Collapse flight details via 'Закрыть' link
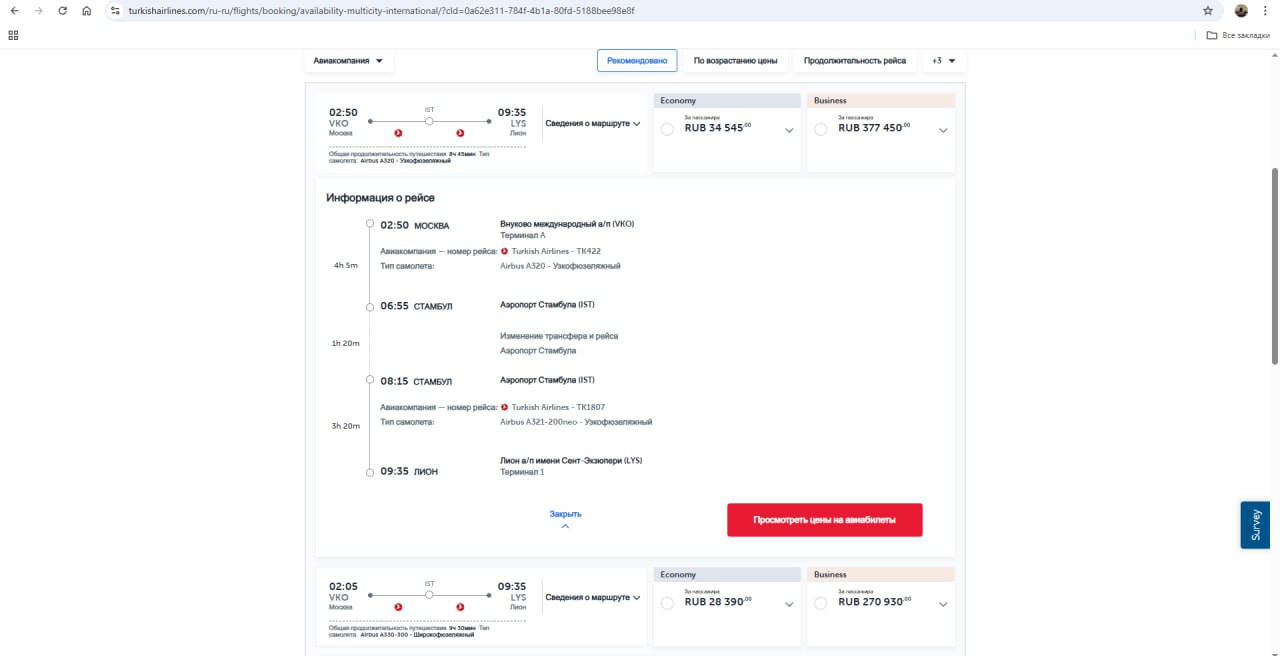This screenshot has width=1280, height=656. click(565, 515)
